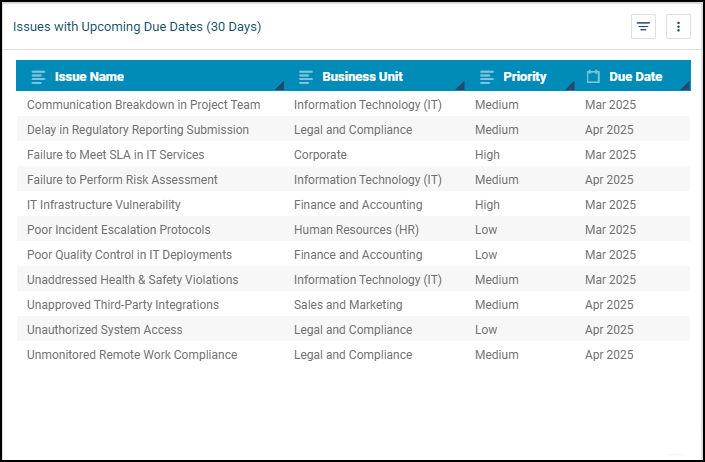Open Failure to Meet SLA in IT Services
The image size is (705, 462).
click(x=115, y=155)
